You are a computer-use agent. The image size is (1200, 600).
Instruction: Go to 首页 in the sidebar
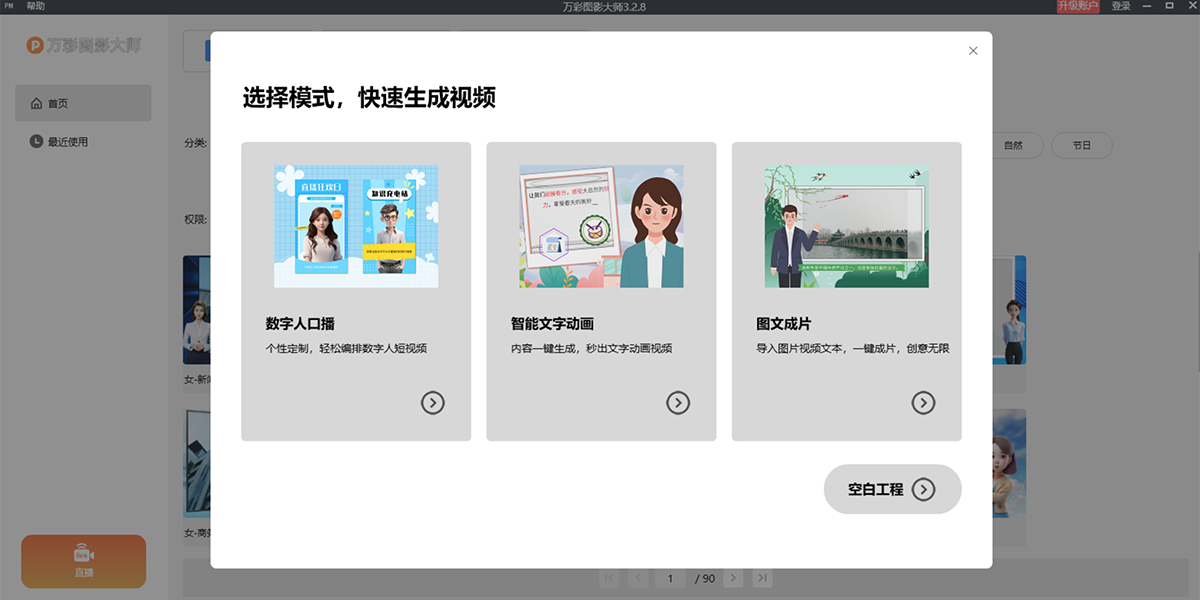coord(83,103)
